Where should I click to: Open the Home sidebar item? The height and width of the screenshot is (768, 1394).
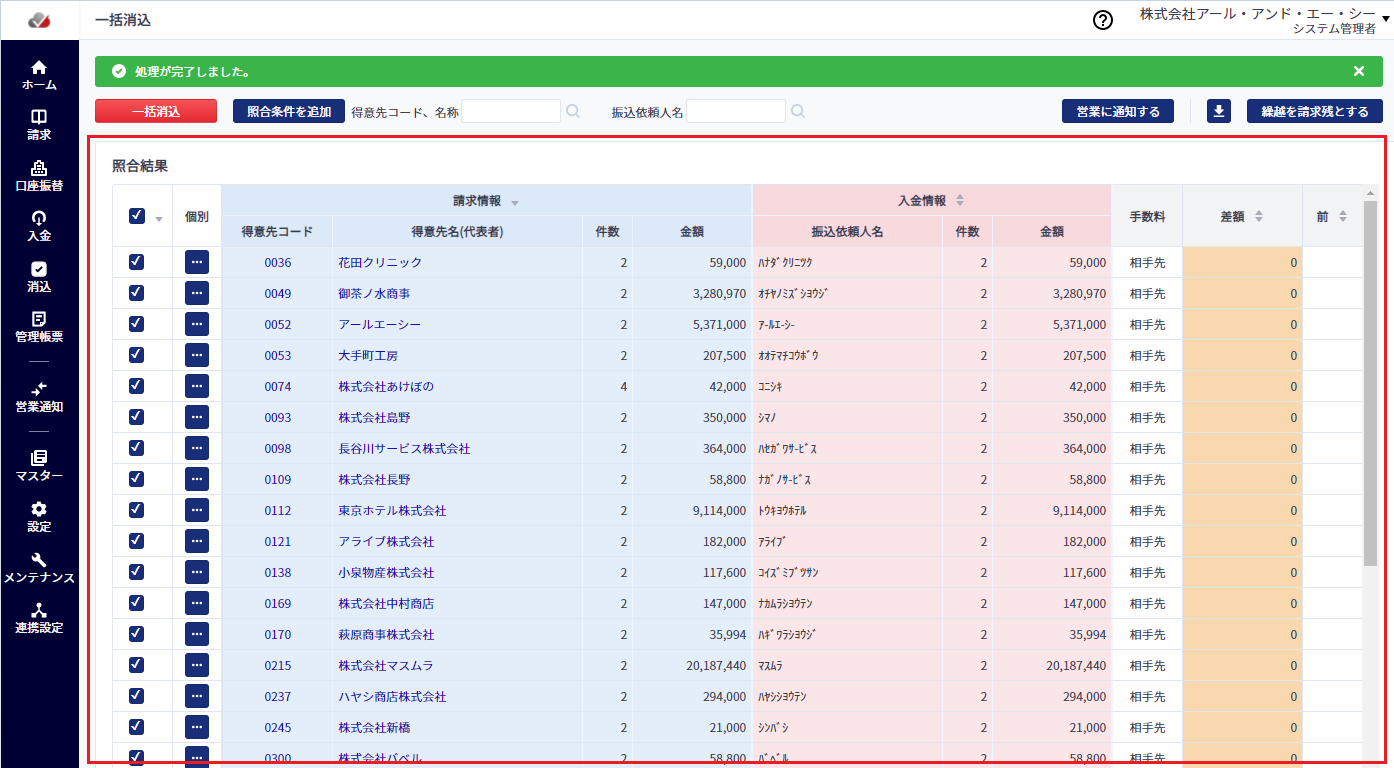click(39, 75)
